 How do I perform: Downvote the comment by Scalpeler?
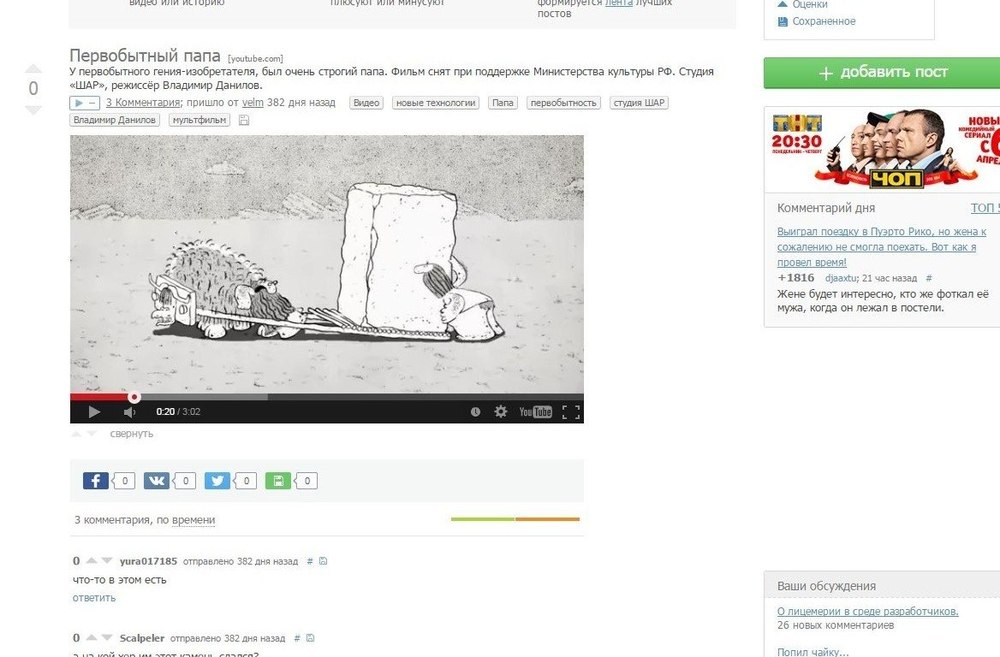click(x=107, y=637)
